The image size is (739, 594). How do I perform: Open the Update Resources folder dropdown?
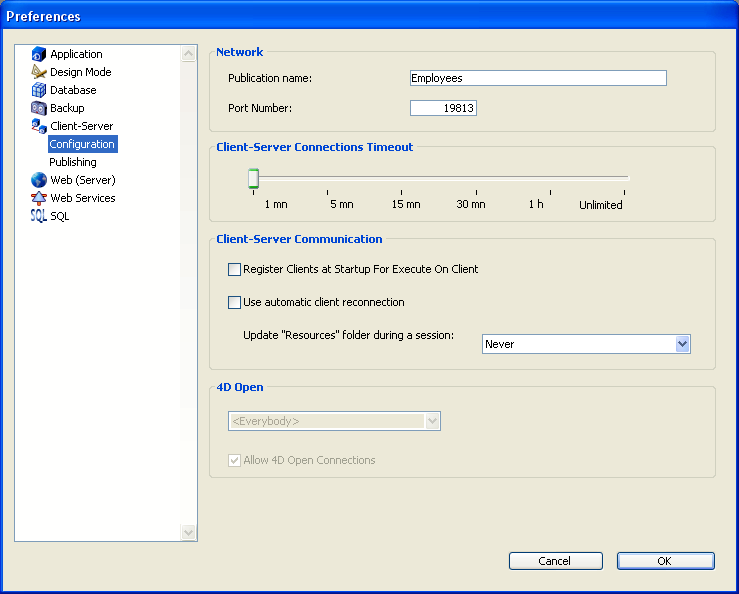coord(586,344)
